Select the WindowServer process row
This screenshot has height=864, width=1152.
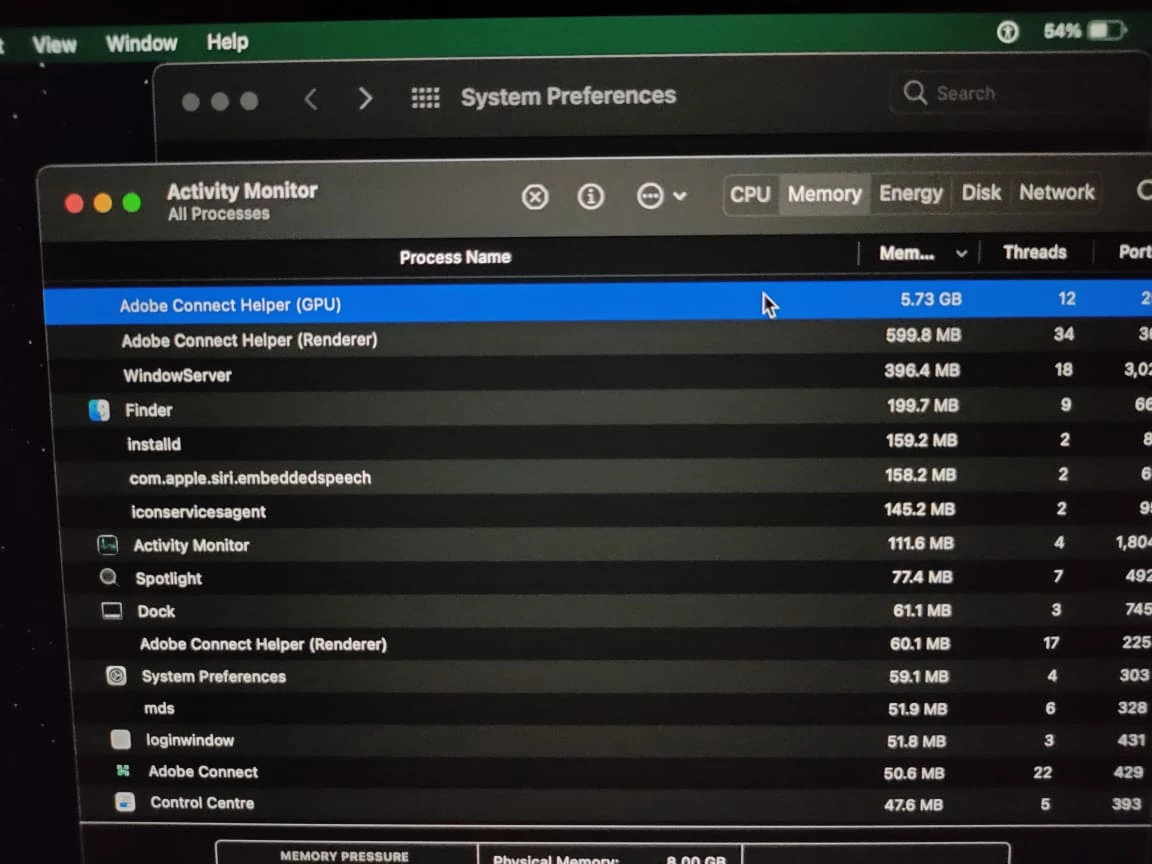tap(600, 372)
